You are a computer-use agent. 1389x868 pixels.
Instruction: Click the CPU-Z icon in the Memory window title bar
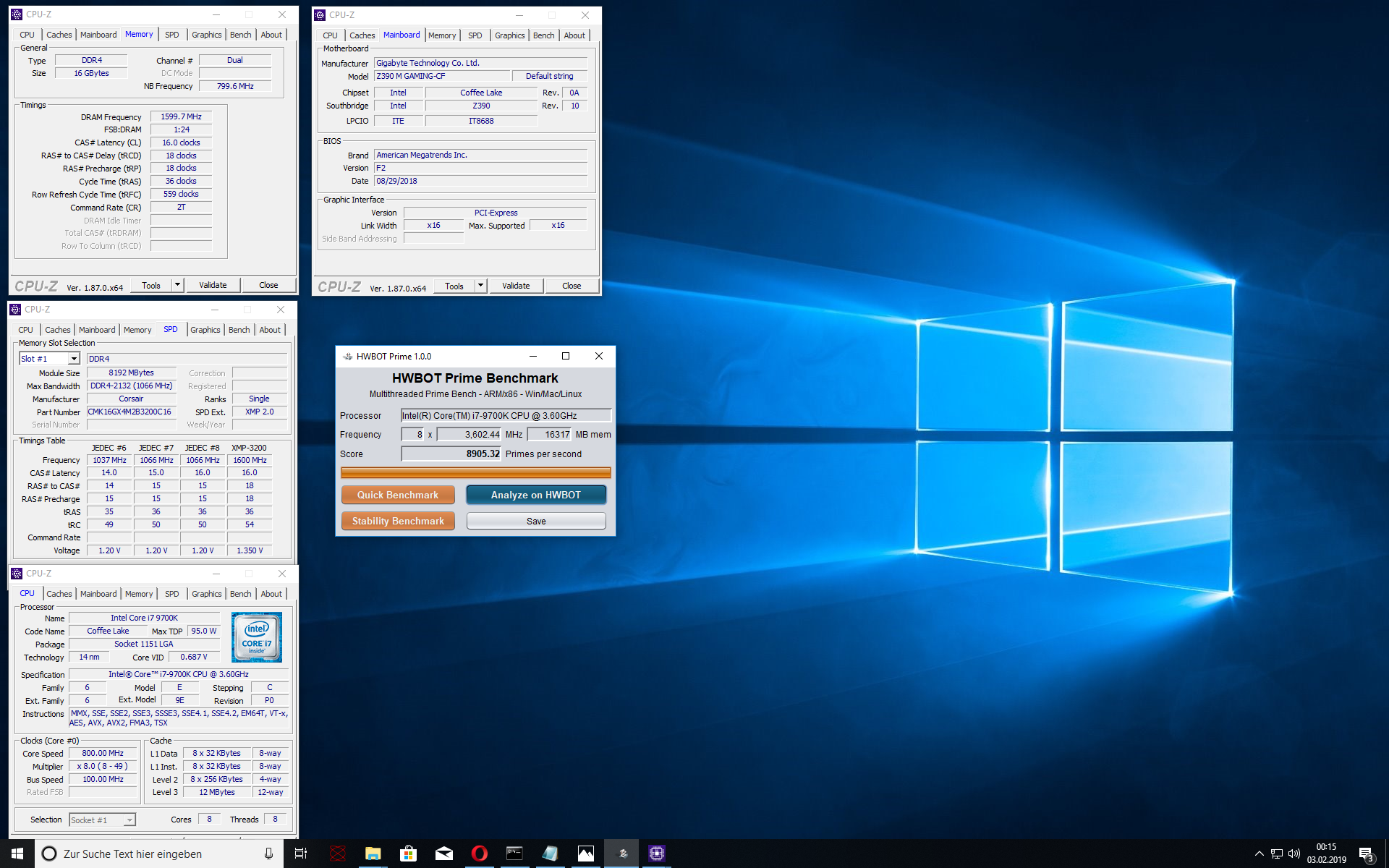point(17,14)
